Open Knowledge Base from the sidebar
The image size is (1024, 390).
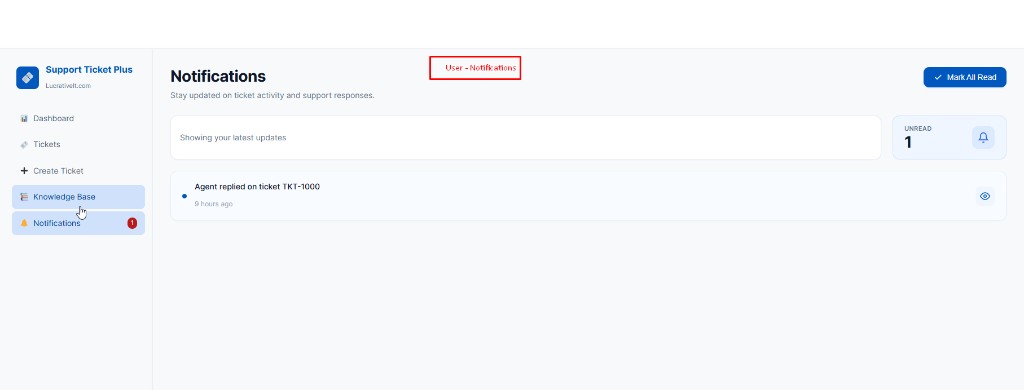(x=78, y=197)
